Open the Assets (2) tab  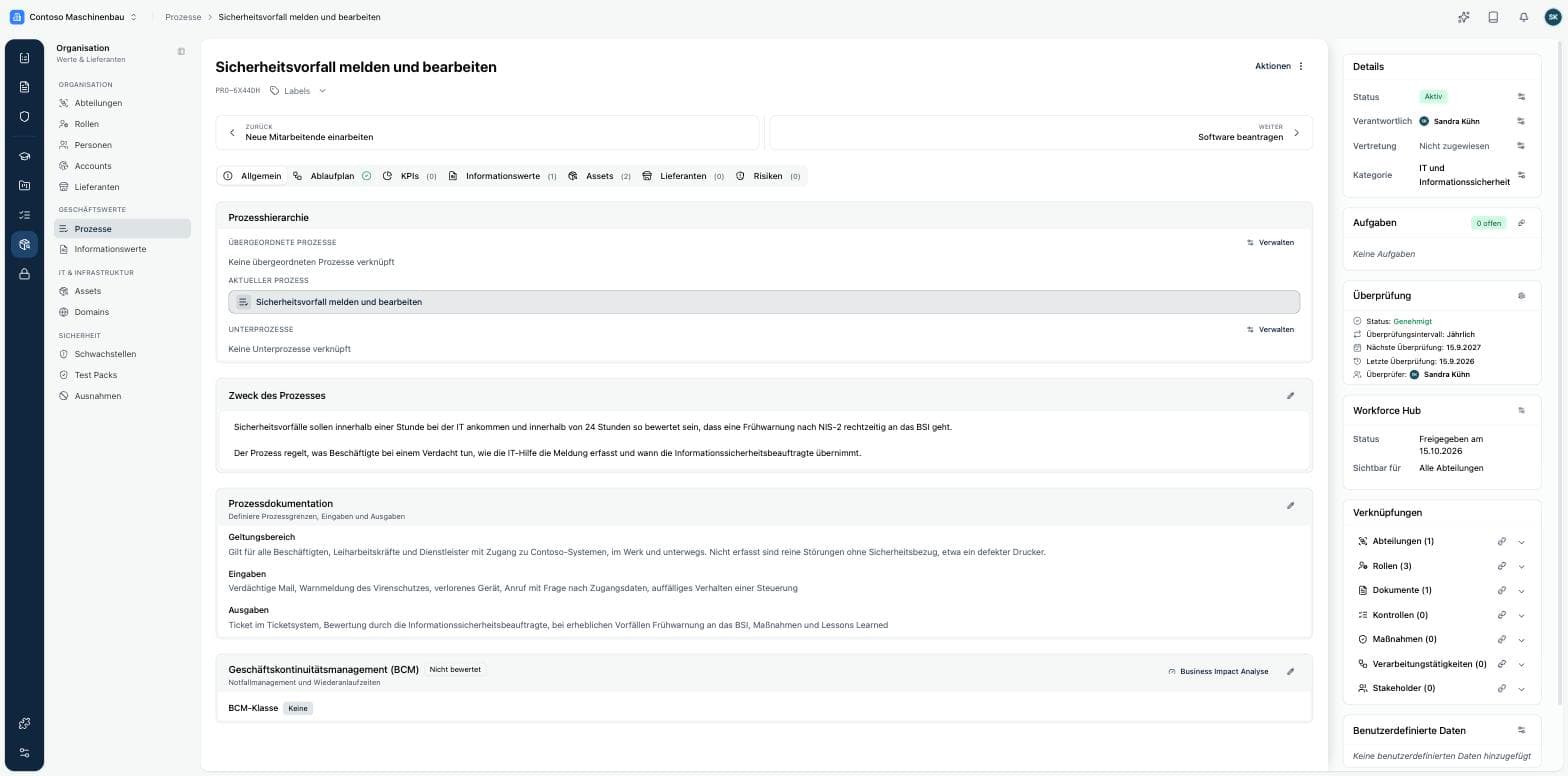[599, 176]
